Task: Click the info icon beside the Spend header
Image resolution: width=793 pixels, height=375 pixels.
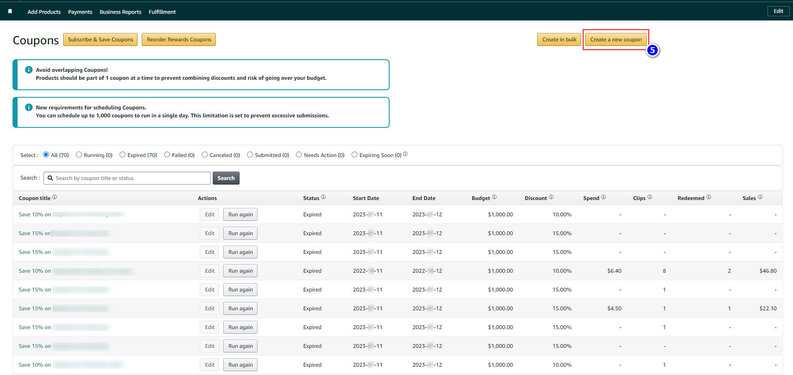Action: (x=604, y=197)
